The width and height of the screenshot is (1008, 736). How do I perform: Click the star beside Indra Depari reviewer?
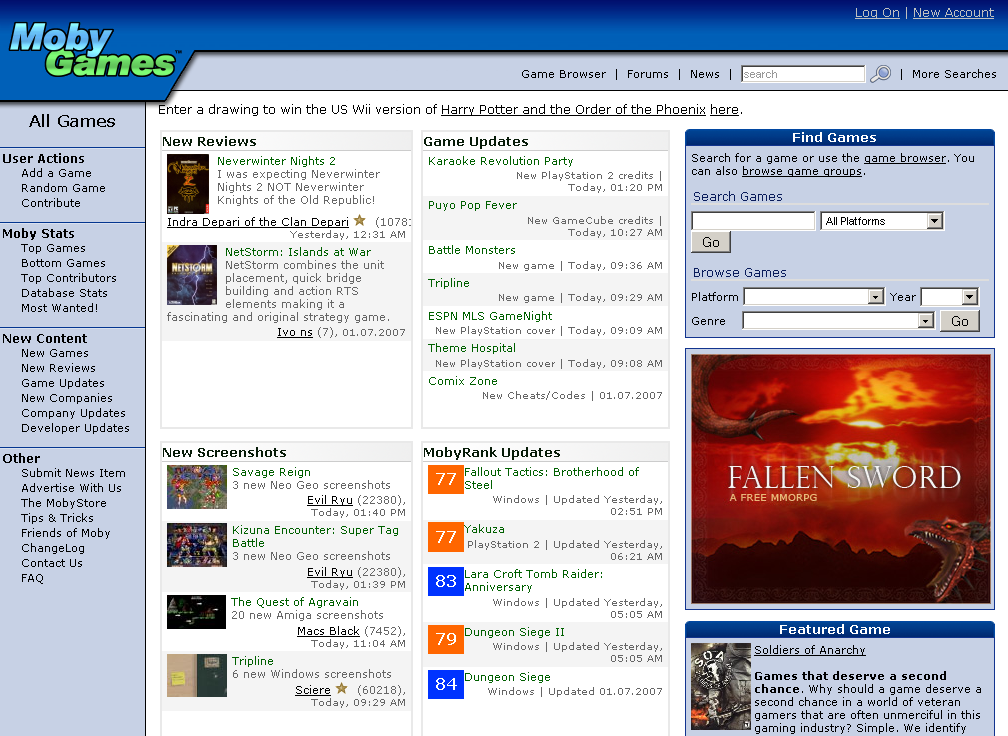tap(360, 220)
